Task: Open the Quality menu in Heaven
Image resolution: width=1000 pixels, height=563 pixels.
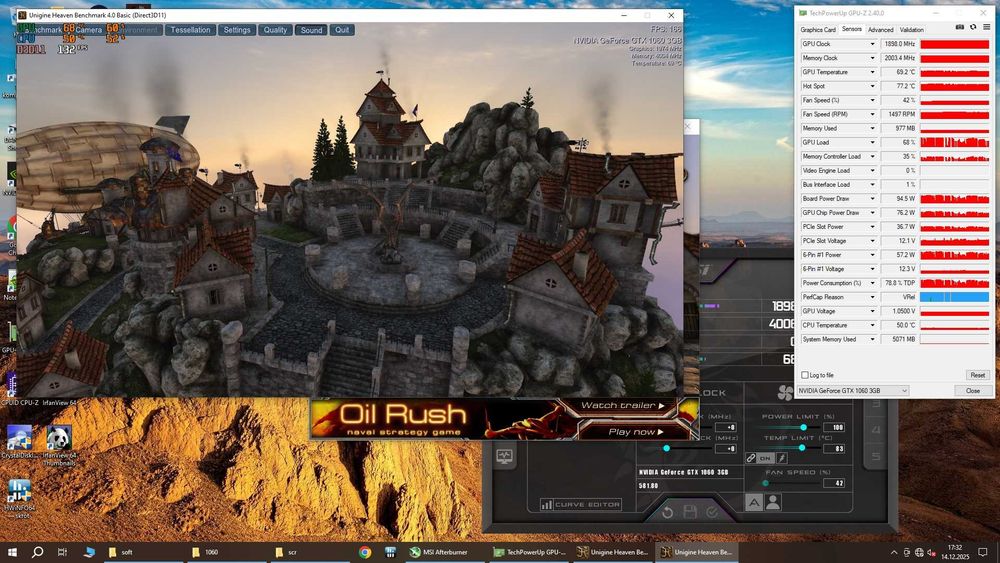Action: 275,30
